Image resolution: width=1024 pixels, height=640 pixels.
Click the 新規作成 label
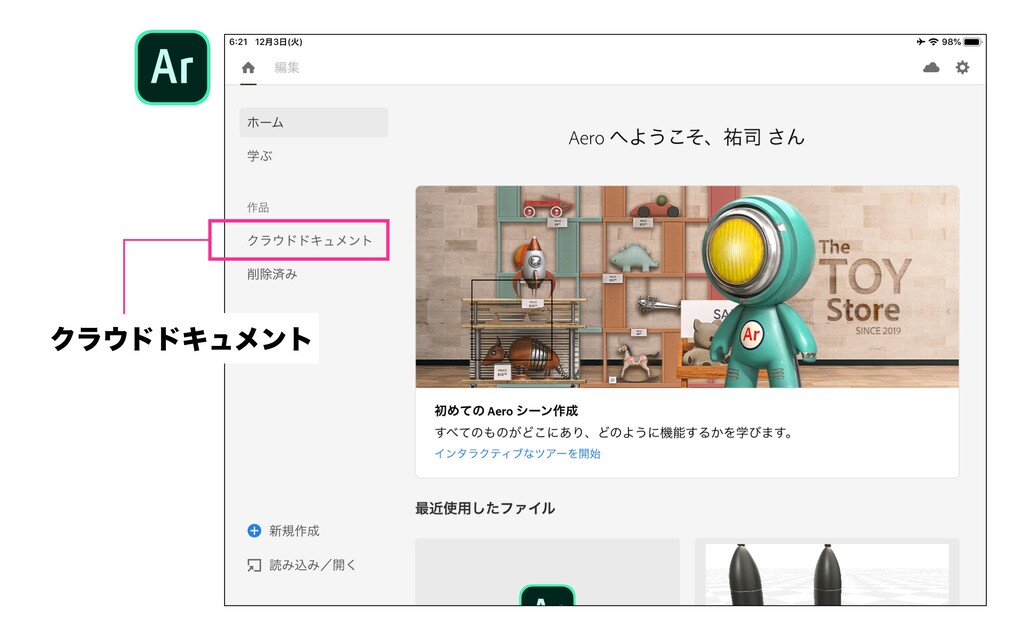pos(294,531)
